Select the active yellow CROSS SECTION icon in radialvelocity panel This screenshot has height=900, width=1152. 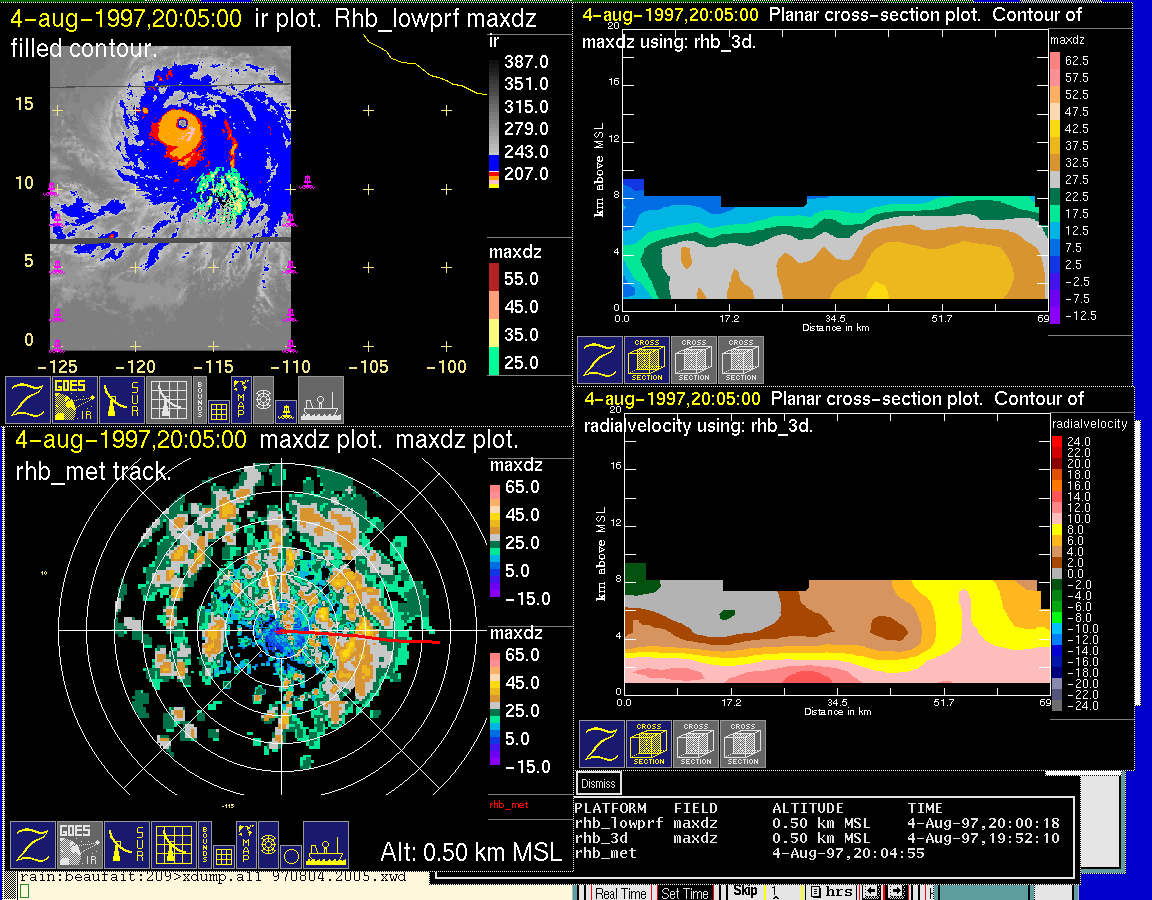point(649,744)
